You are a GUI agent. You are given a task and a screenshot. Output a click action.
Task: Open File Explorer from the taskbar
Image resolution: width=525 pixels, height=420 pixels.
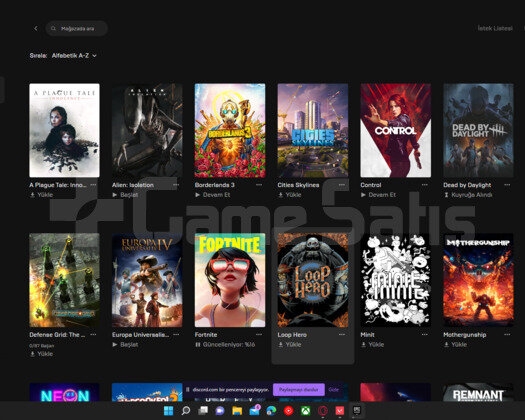coord(237,410)
